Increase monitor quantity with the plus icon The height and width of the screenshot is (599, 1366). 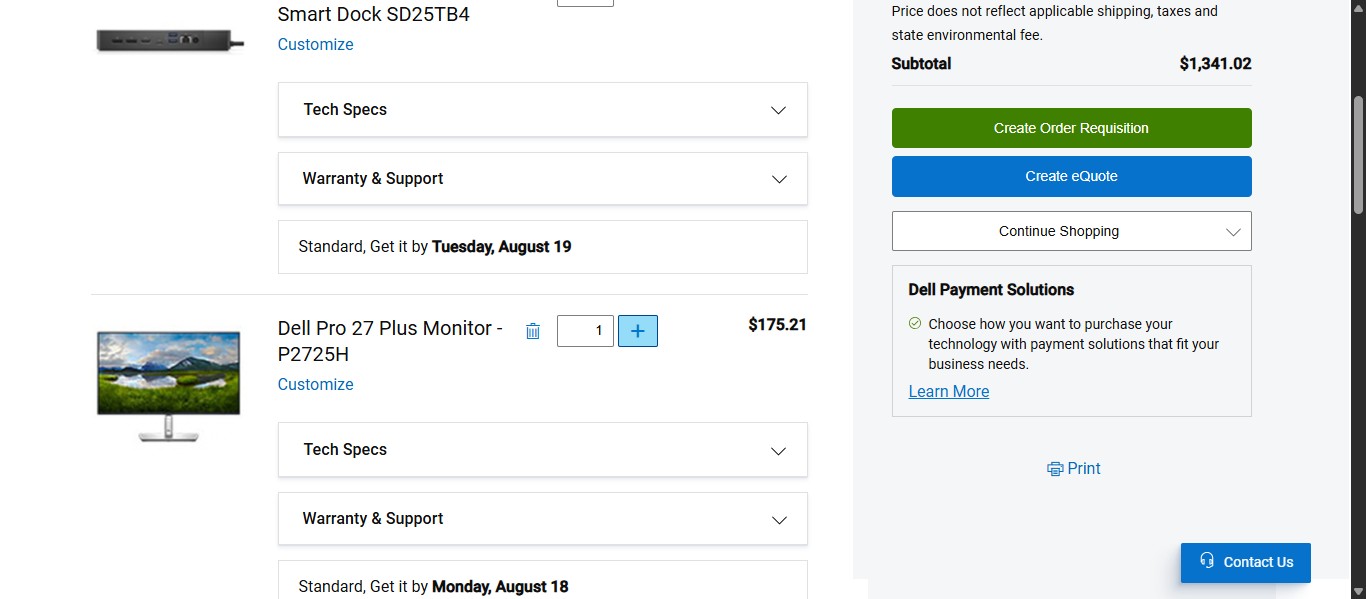pyautogui.click(x=638, y=330)
